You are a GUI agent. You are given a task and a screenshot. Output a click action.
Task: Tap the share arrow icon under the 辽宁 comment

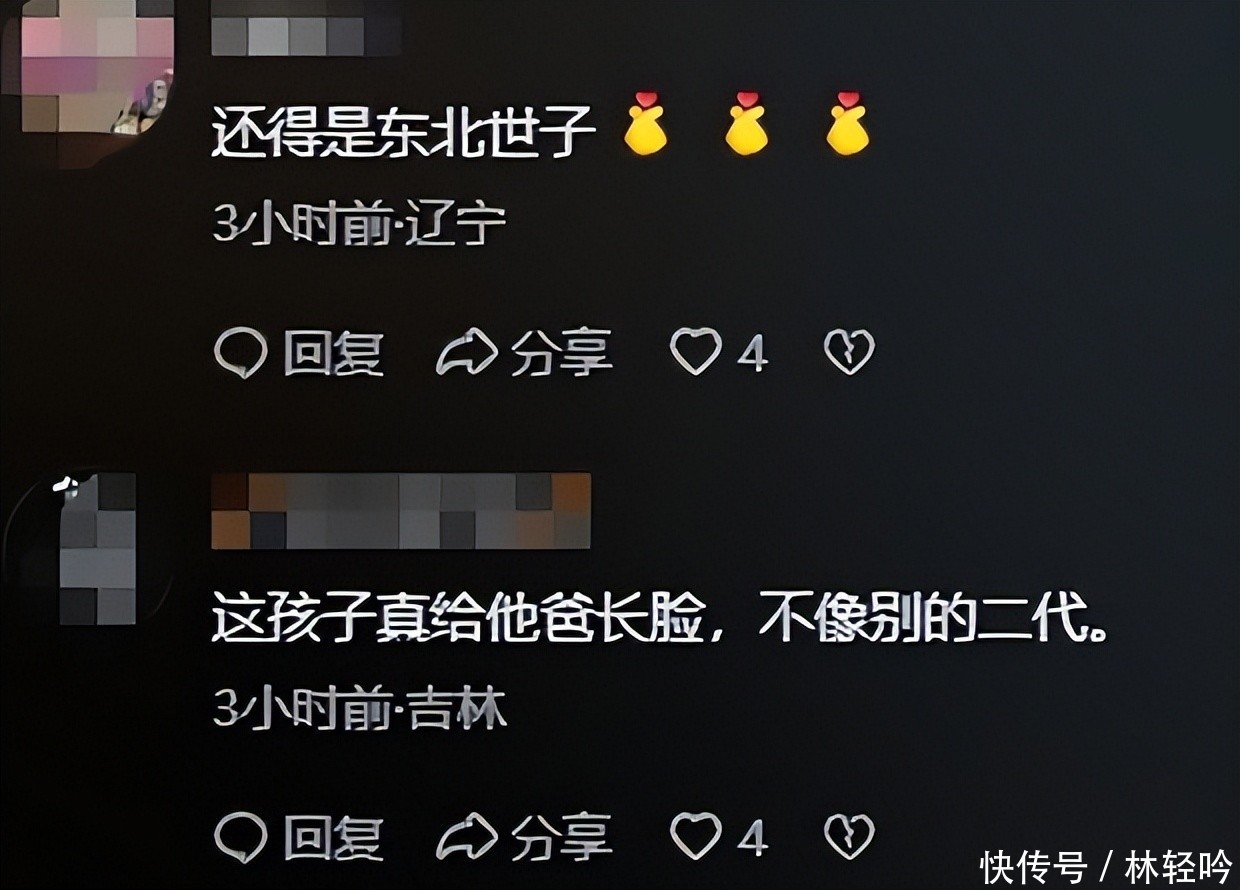point(467,353)
